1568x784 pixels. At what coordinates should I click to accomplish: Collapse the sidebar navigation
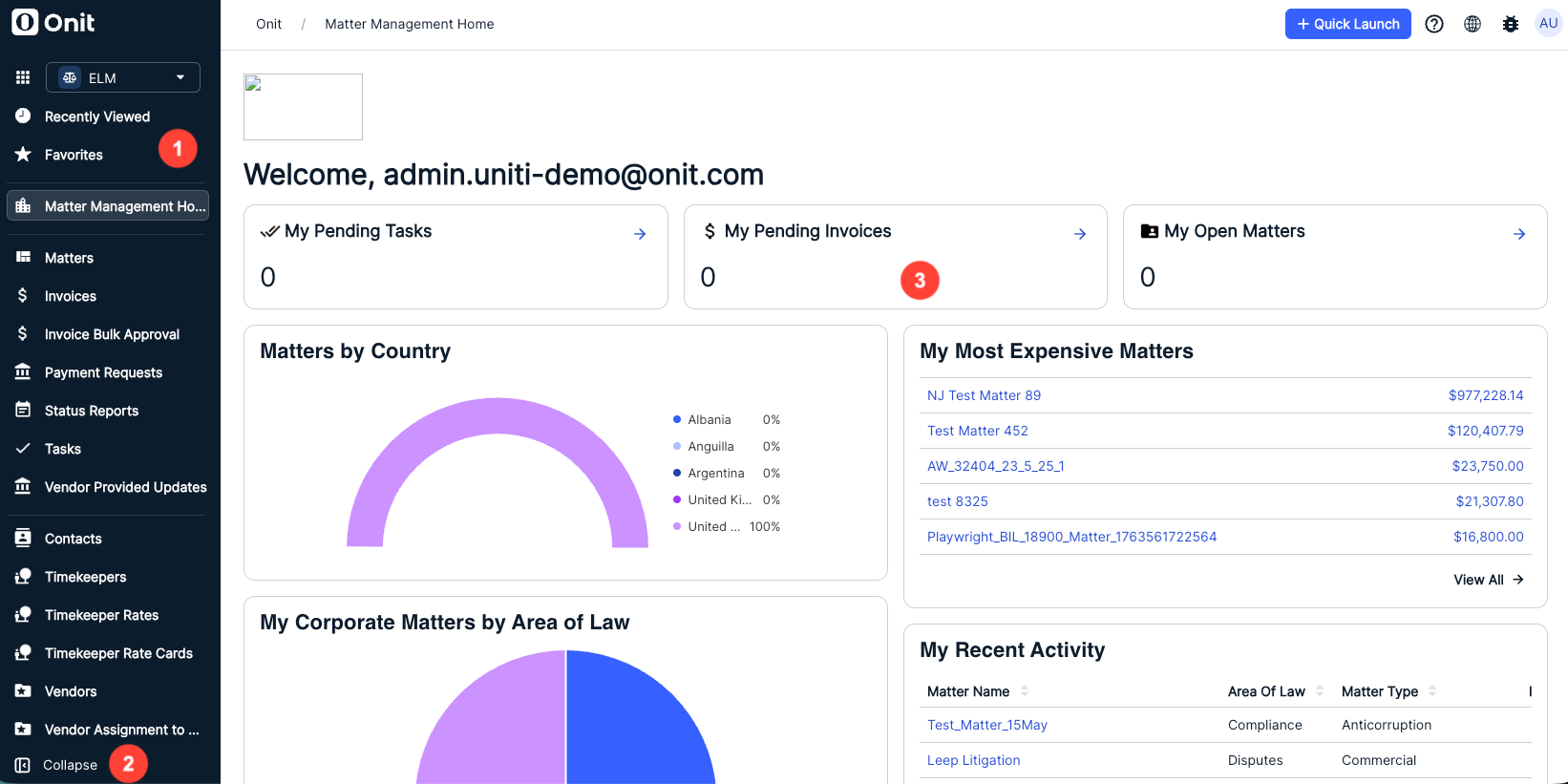point(57,765)
